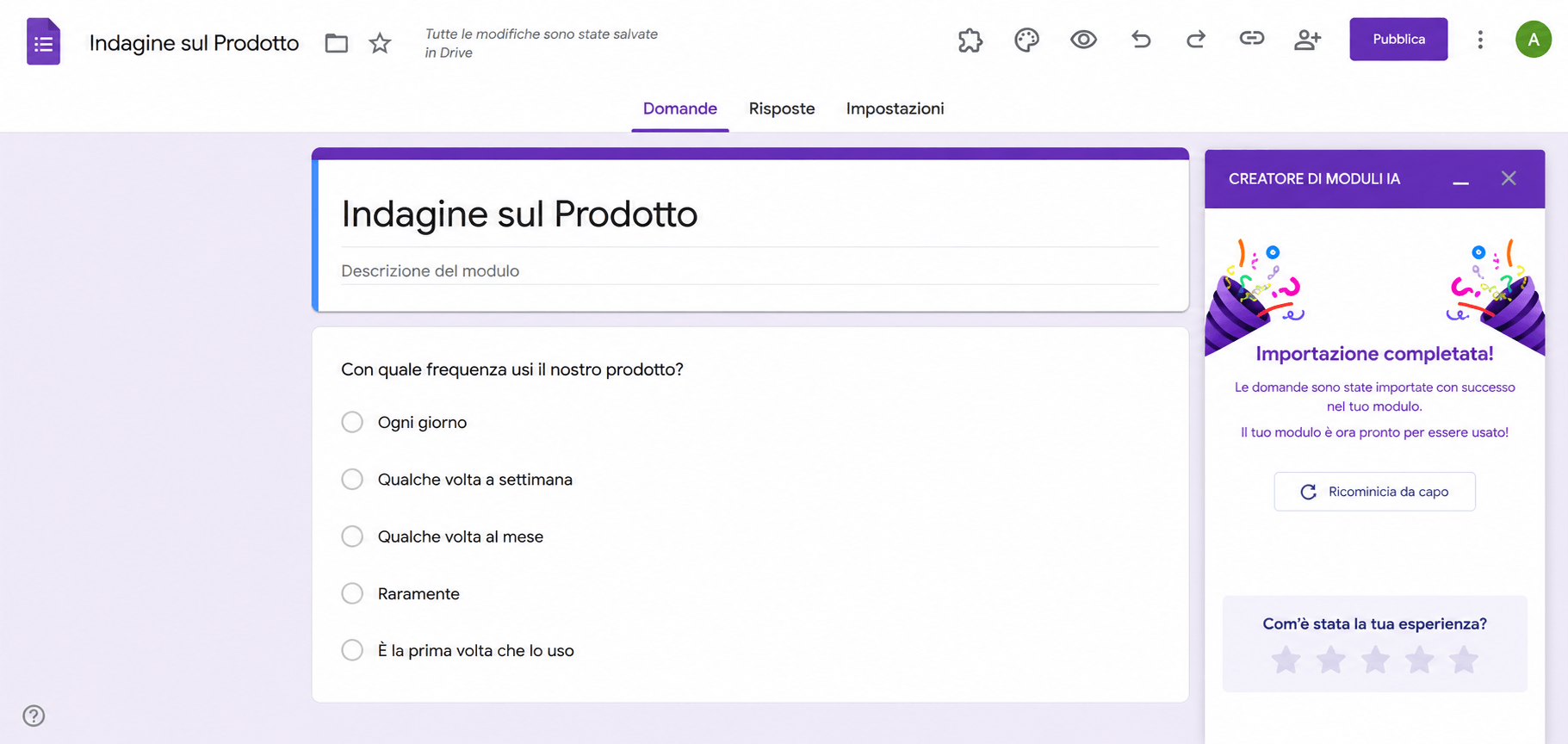Click the Importazione completata! heading

pyautogui.click(x=1374, y=354)
